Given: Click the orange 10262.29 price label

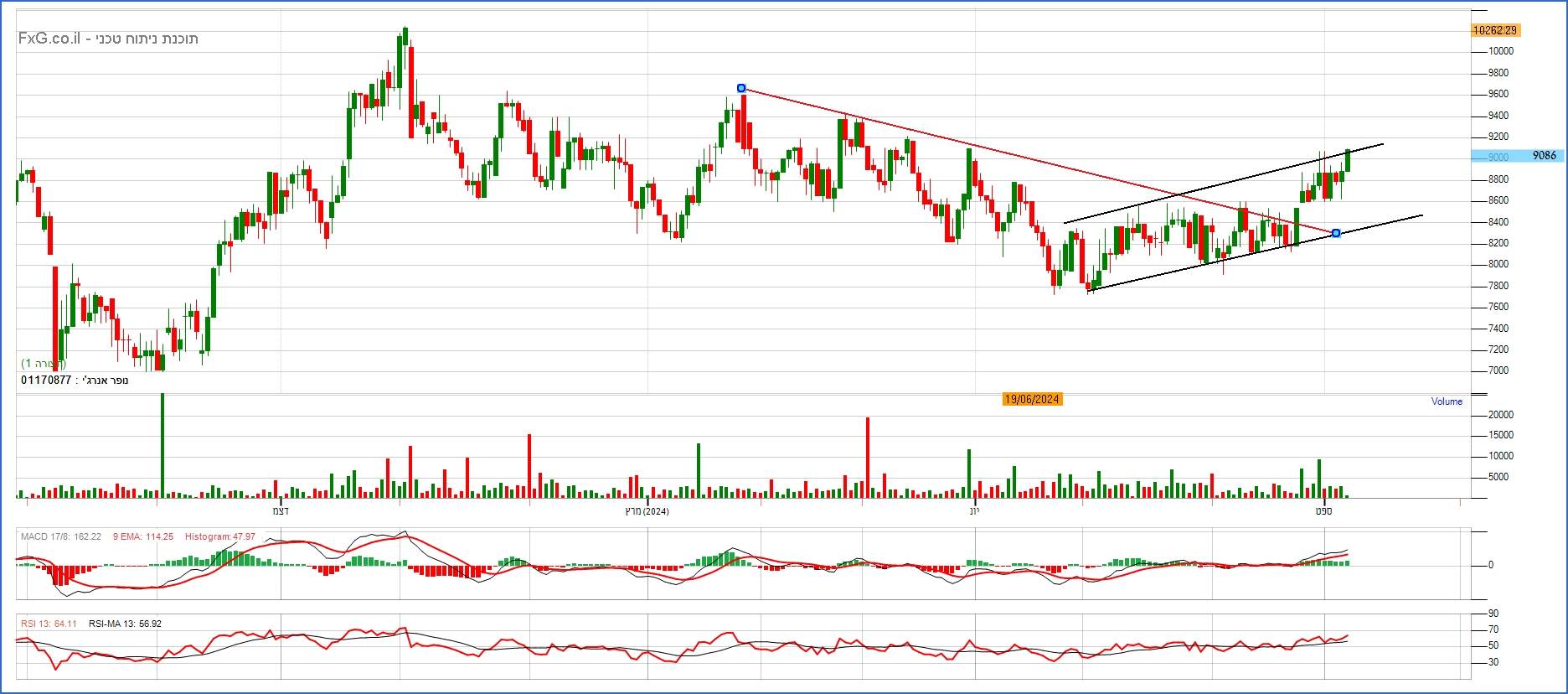Looking at the screenshot, I should pyautogui.click(x=1495, y=30).
